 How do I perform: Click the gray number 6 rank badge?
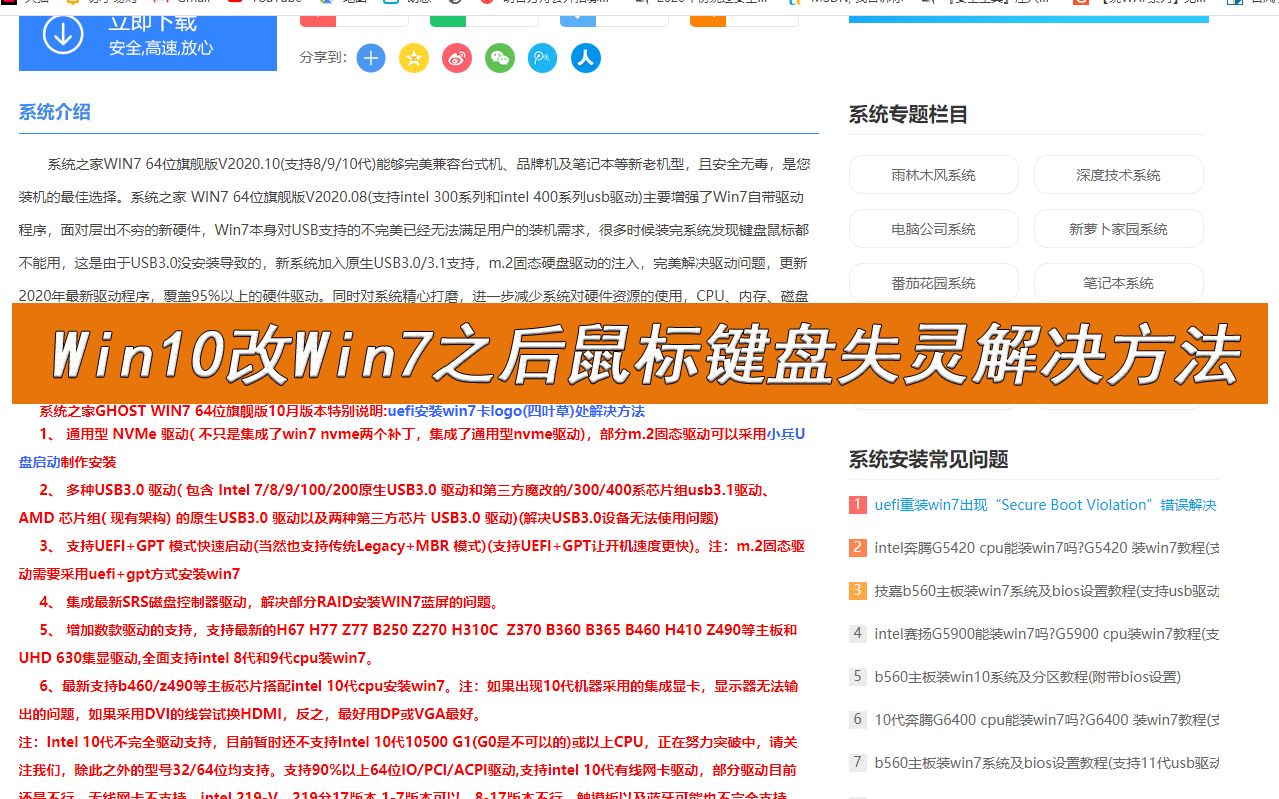pyautogui.click(x=858, y=720)
